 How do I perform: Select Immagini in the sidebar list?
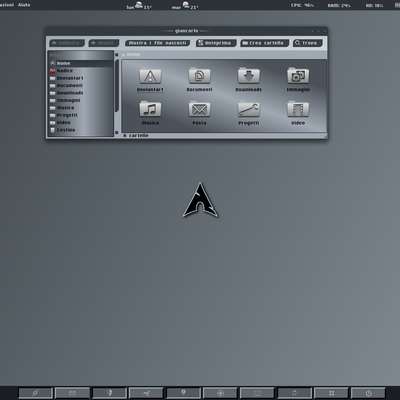pyautogui.click(x=81, y=100)
